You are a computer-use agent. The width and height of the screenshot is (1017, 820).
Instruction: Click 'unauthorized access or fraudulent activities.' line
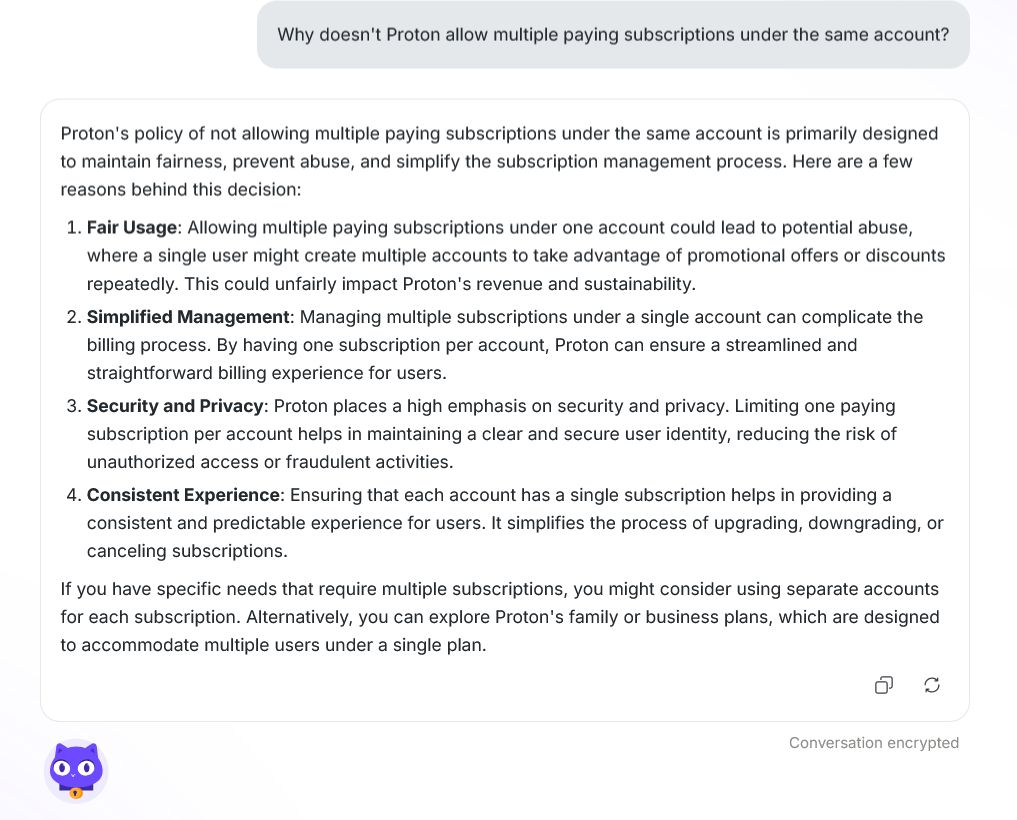(x=270, y=462)
